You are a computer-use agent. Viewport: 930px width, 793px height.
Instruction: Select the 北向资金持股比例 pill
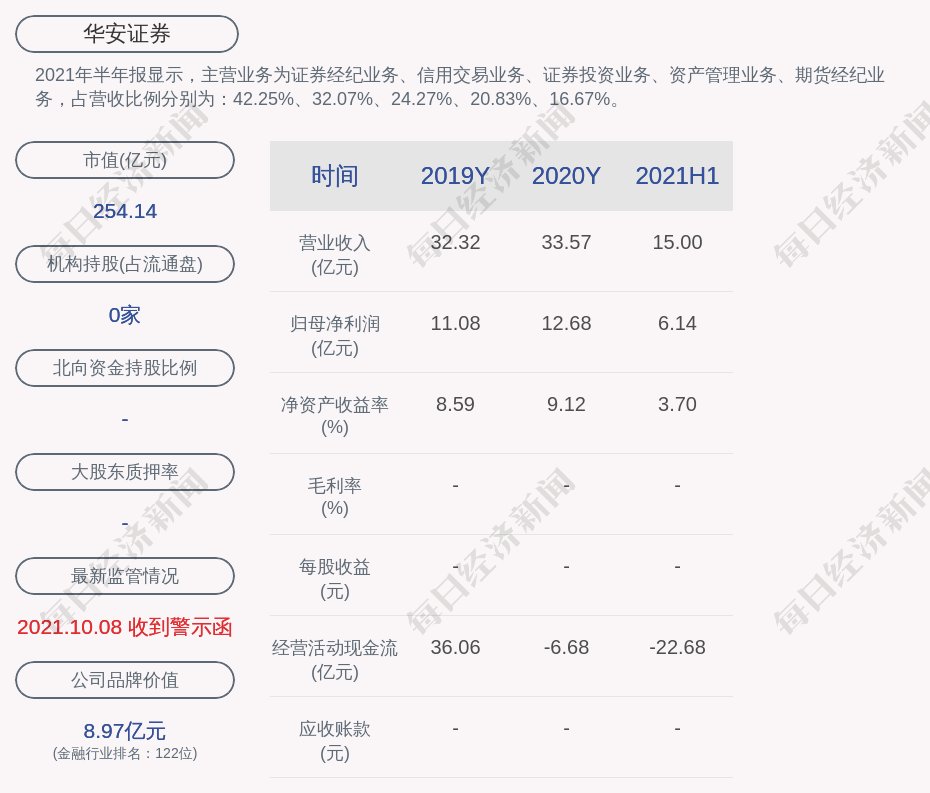coord(125,368)
